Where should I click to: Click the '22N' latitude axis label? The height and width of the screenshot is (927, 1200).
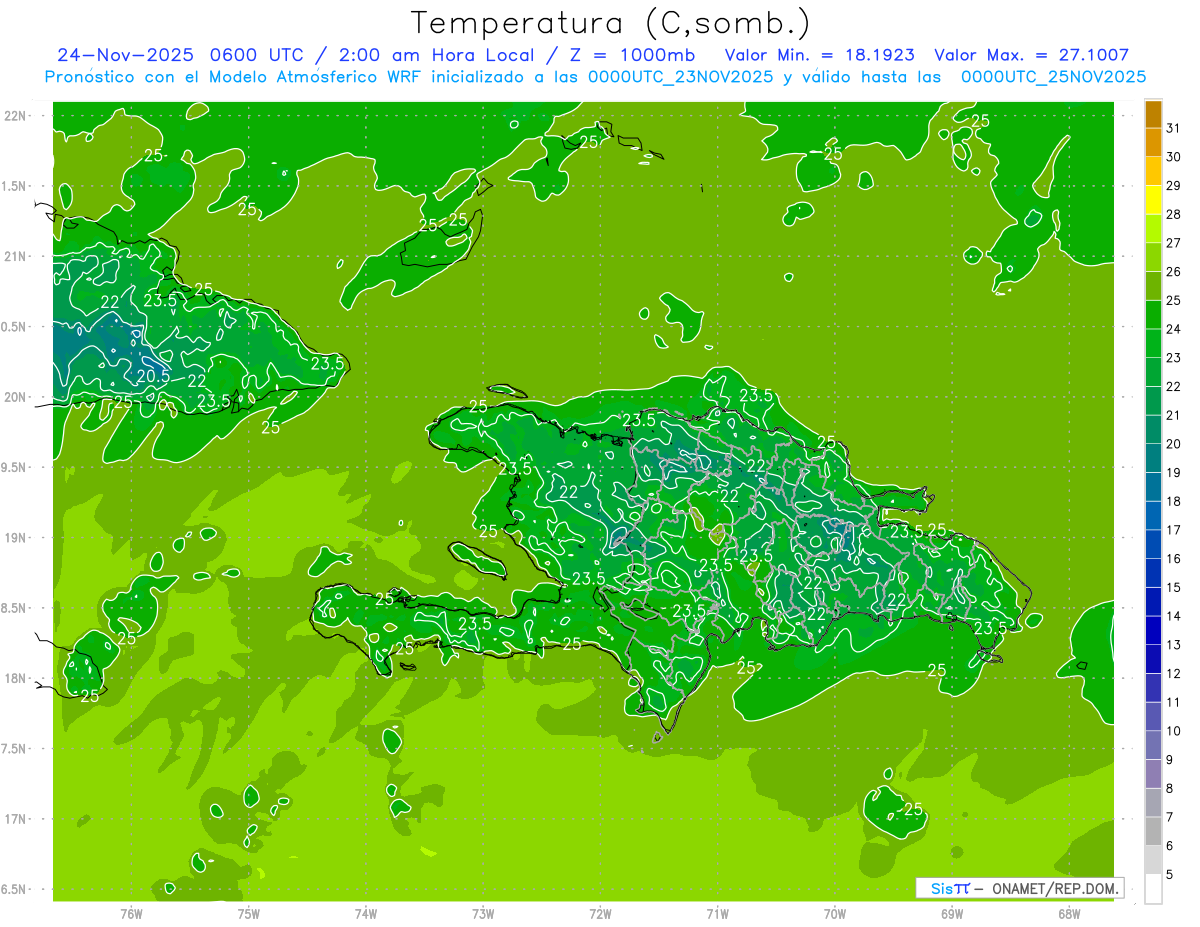click(x=15, y=116)
